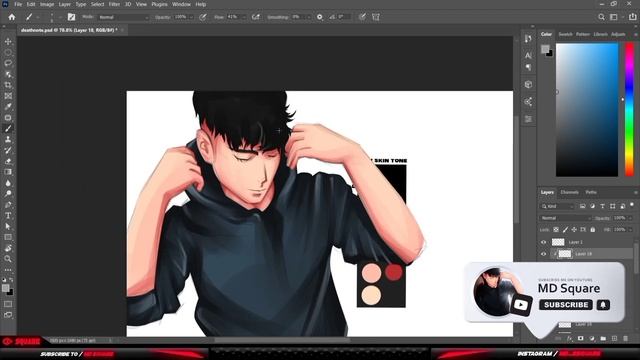Switch to the Channels tab
This screenshot has height=360, width=640.
pyautogui.click(x=569, y=192)
